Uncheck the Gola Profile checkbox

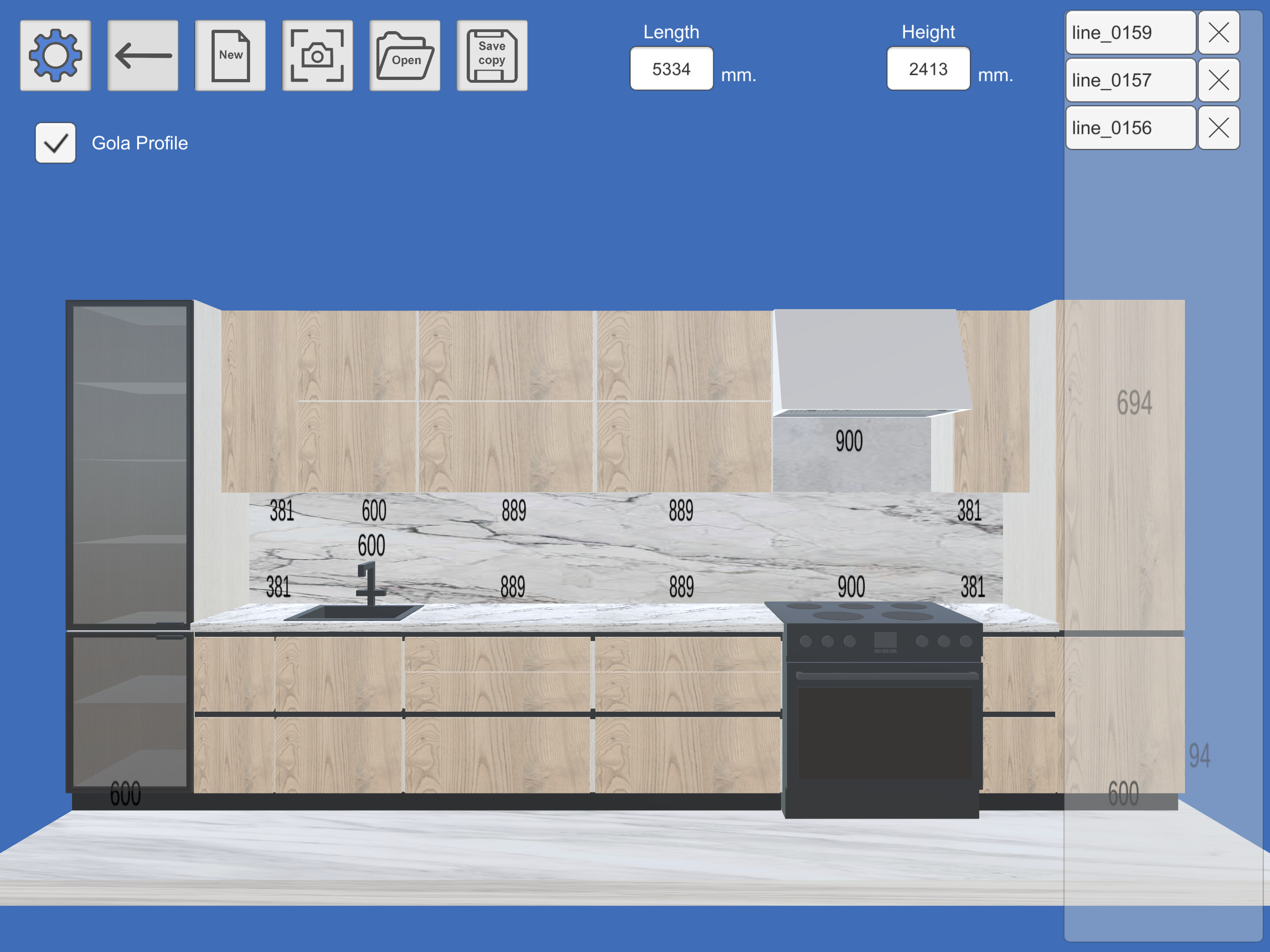click(56, 143)
